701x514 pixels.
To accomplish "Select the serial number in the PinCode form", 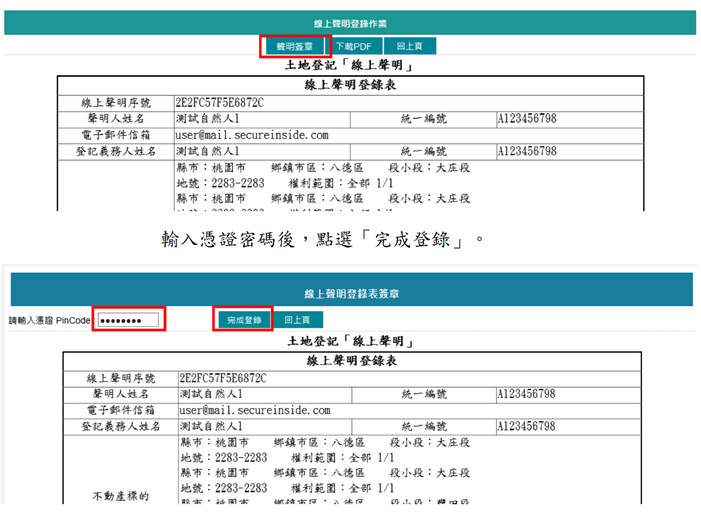I will click(220, 379).
